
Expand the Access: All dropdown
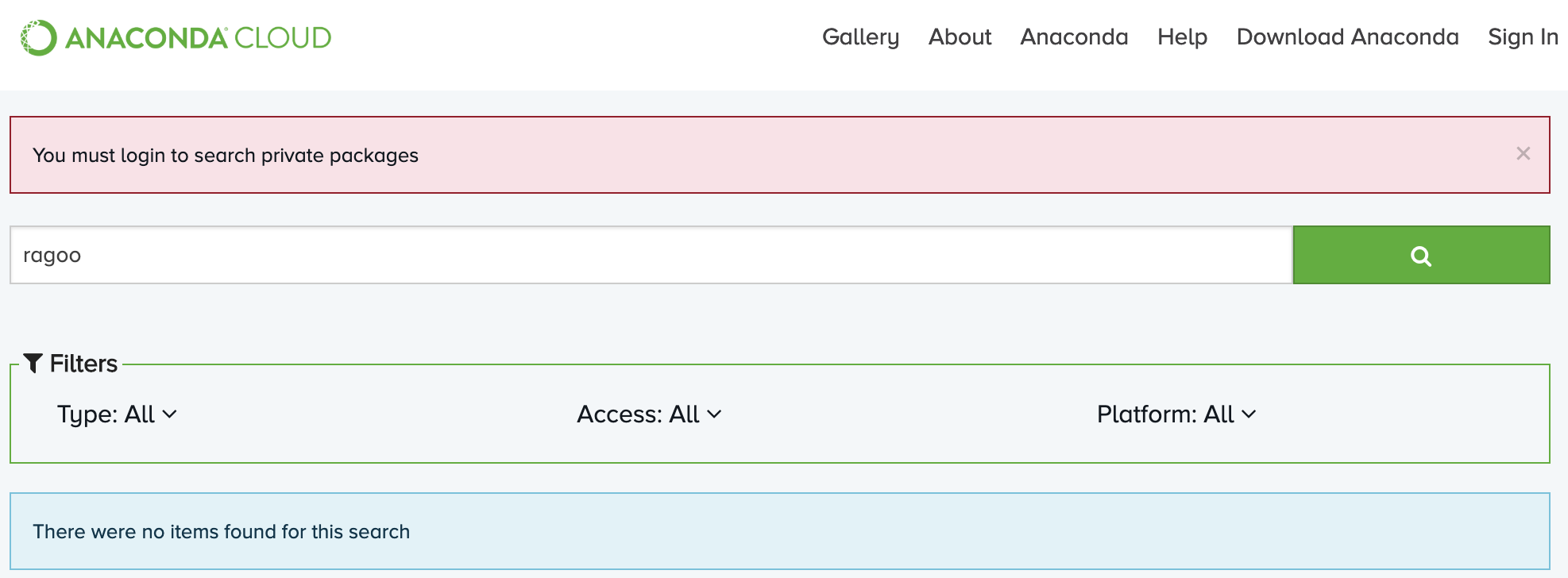pos(647,414)
